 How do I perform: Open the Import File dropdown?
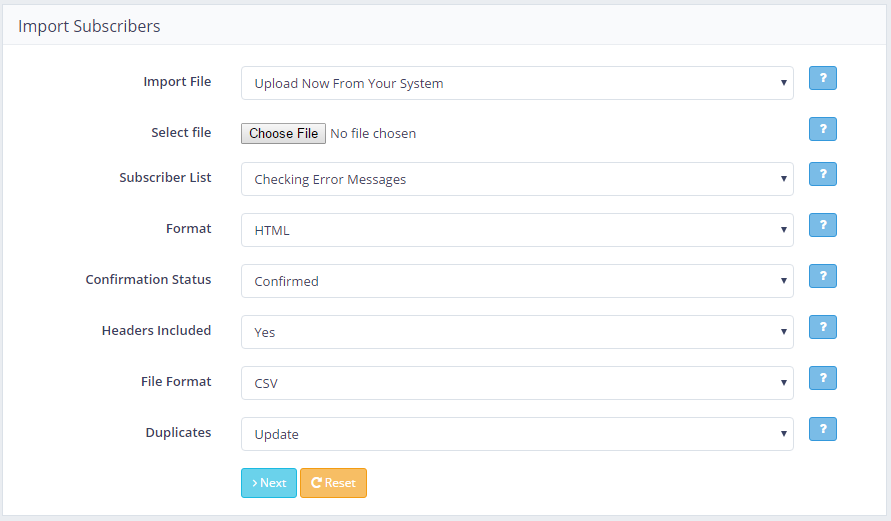pos(517,83)
